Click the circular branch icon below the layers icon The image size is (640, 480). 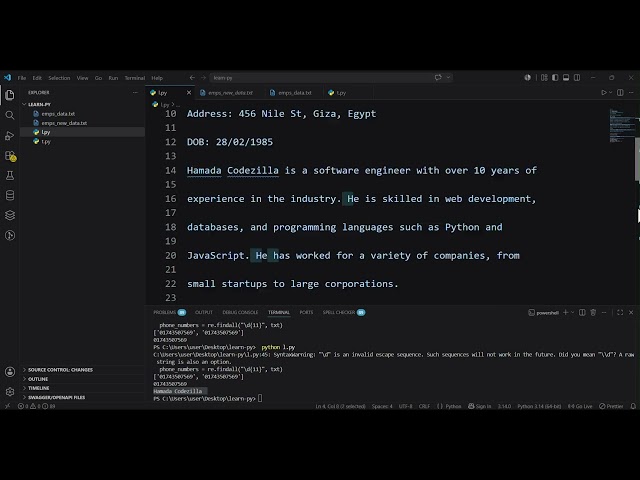pyautogui.click(x=10, y=235)
